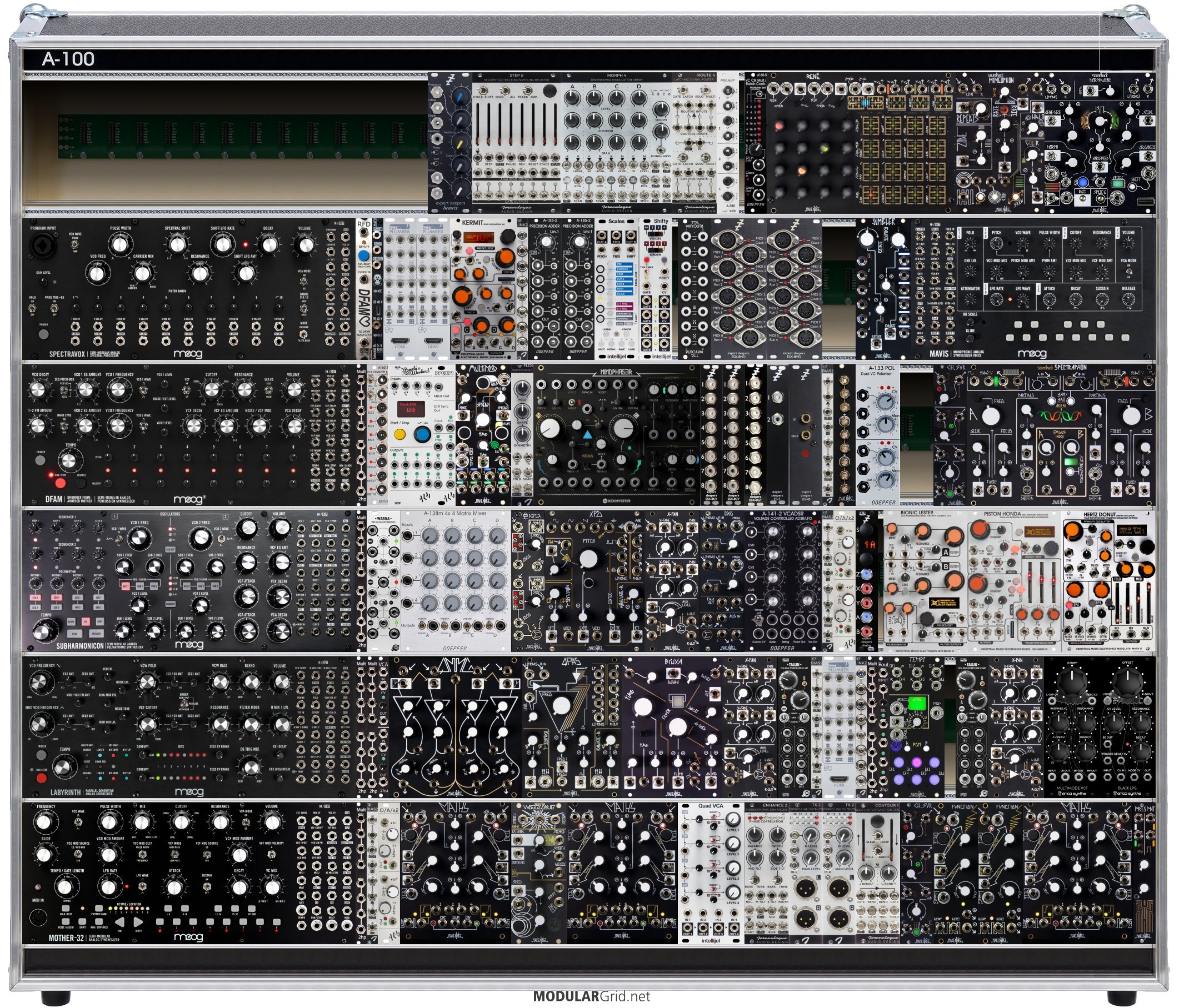Select the TEMPI clock module with purple buttons
The image size is (1184, 1008).
(x=917, y=727)
